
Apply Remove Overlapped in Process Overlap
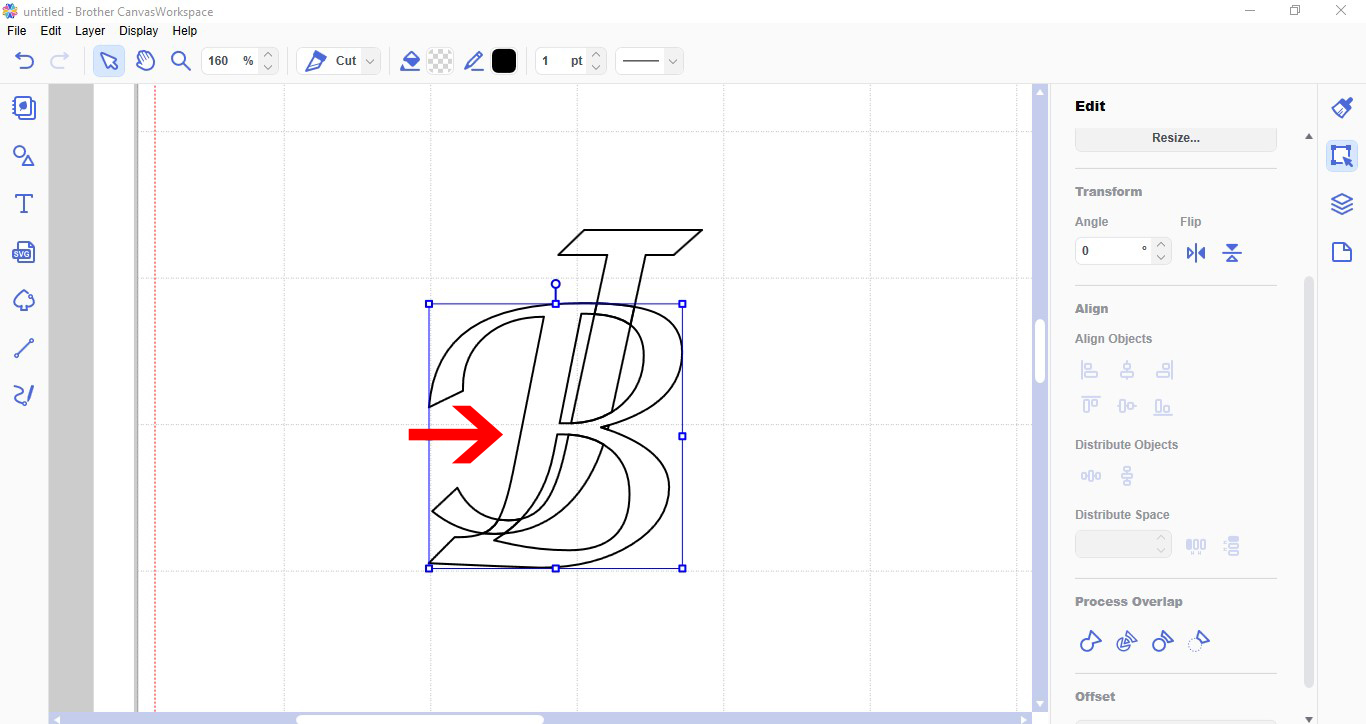(1198, 641)
